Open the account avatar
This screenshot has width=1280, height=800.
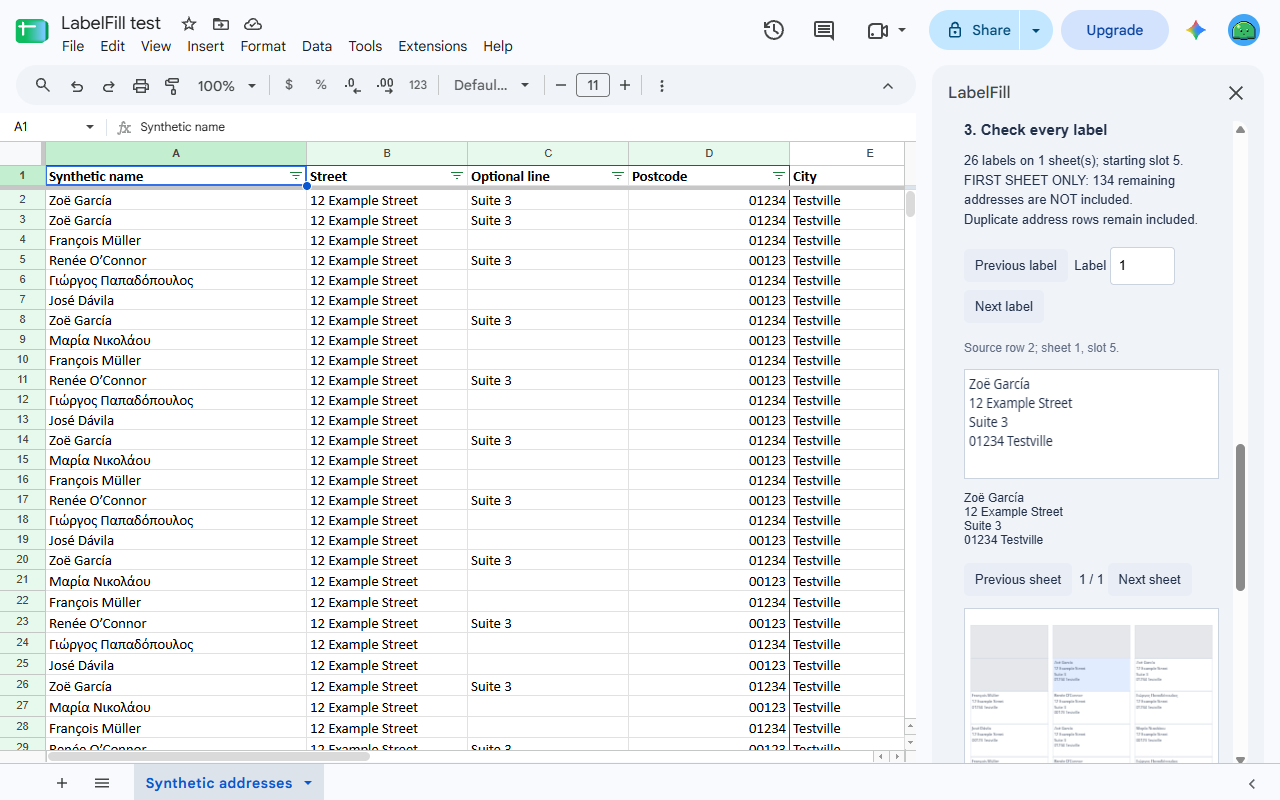pos(1244,30)
